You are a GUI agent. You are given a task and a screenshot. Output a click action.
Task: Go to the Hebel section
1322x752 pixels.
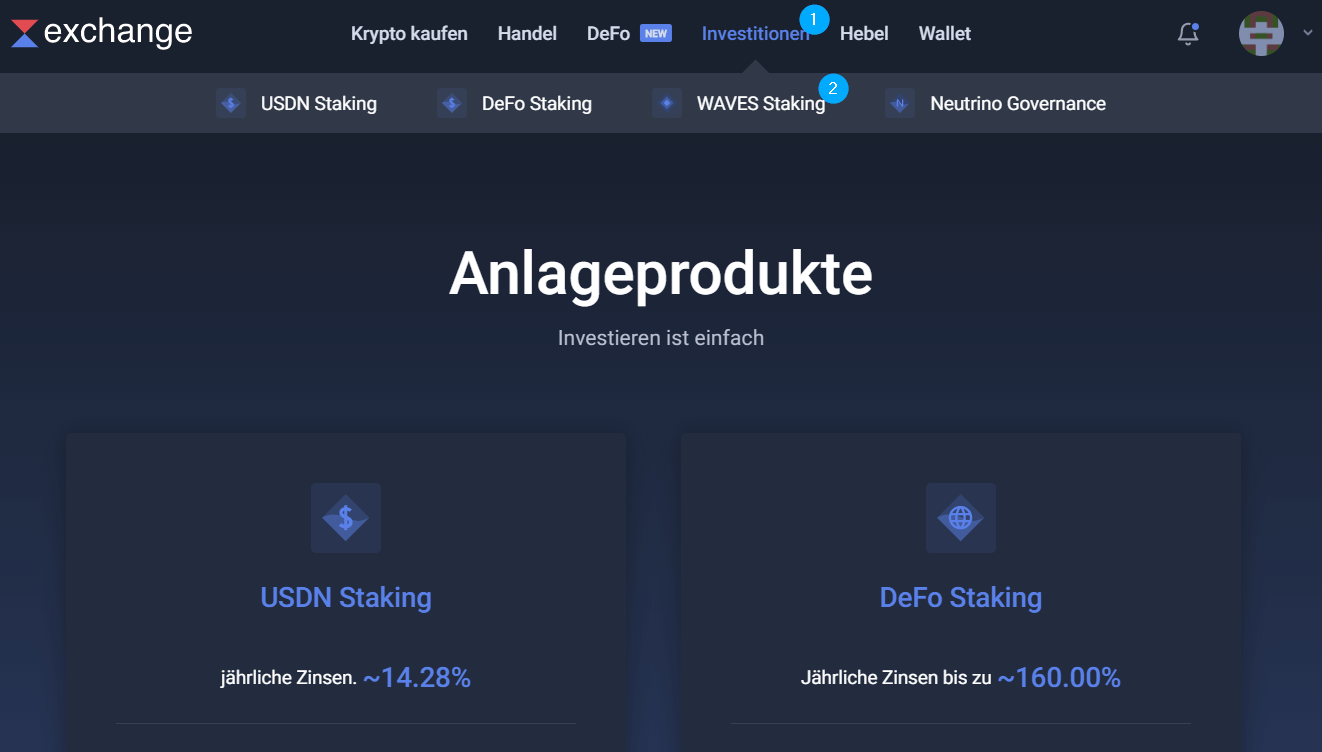[864, 34]
